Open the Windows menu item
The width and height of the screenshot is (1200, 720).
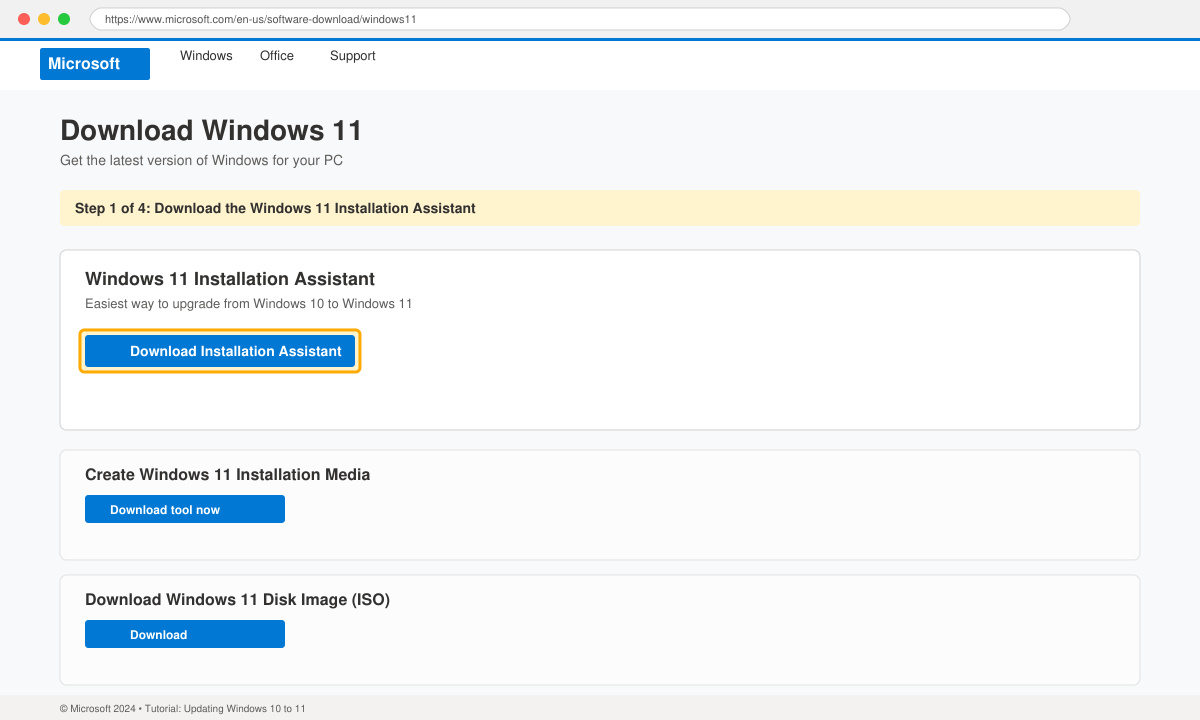point(206,56)
